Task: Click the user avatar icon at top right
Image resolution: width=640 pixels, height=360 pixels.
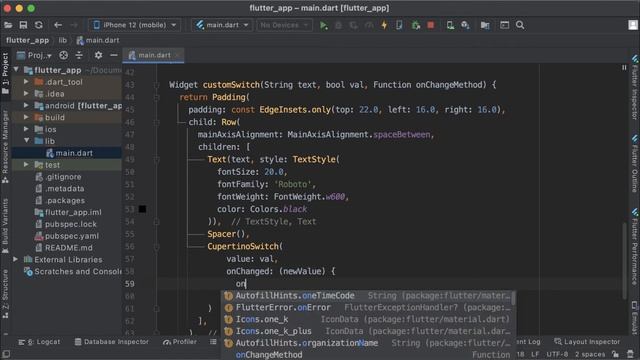Action: 633,25
